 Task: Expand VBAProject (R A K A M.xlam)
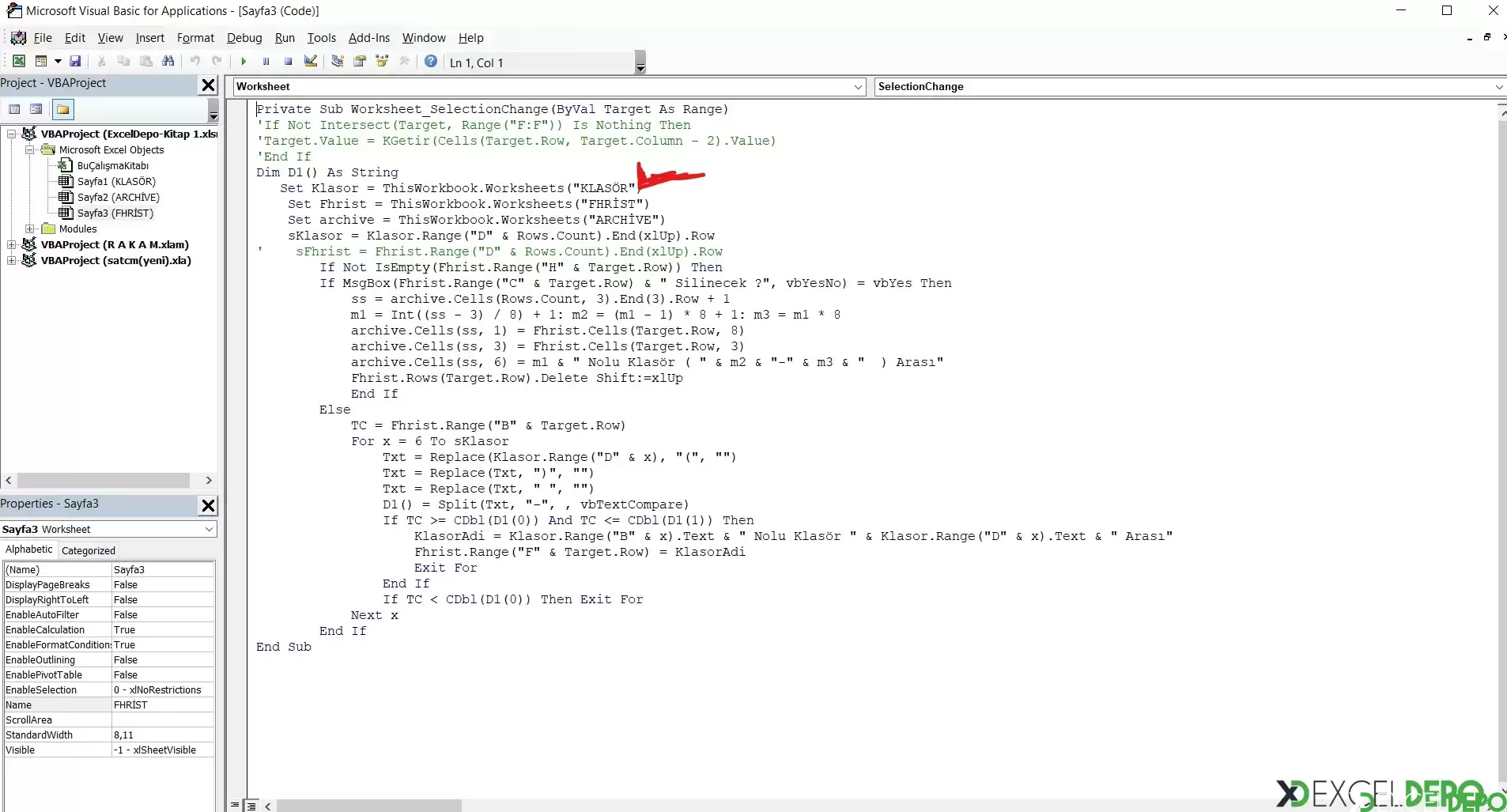11,245
